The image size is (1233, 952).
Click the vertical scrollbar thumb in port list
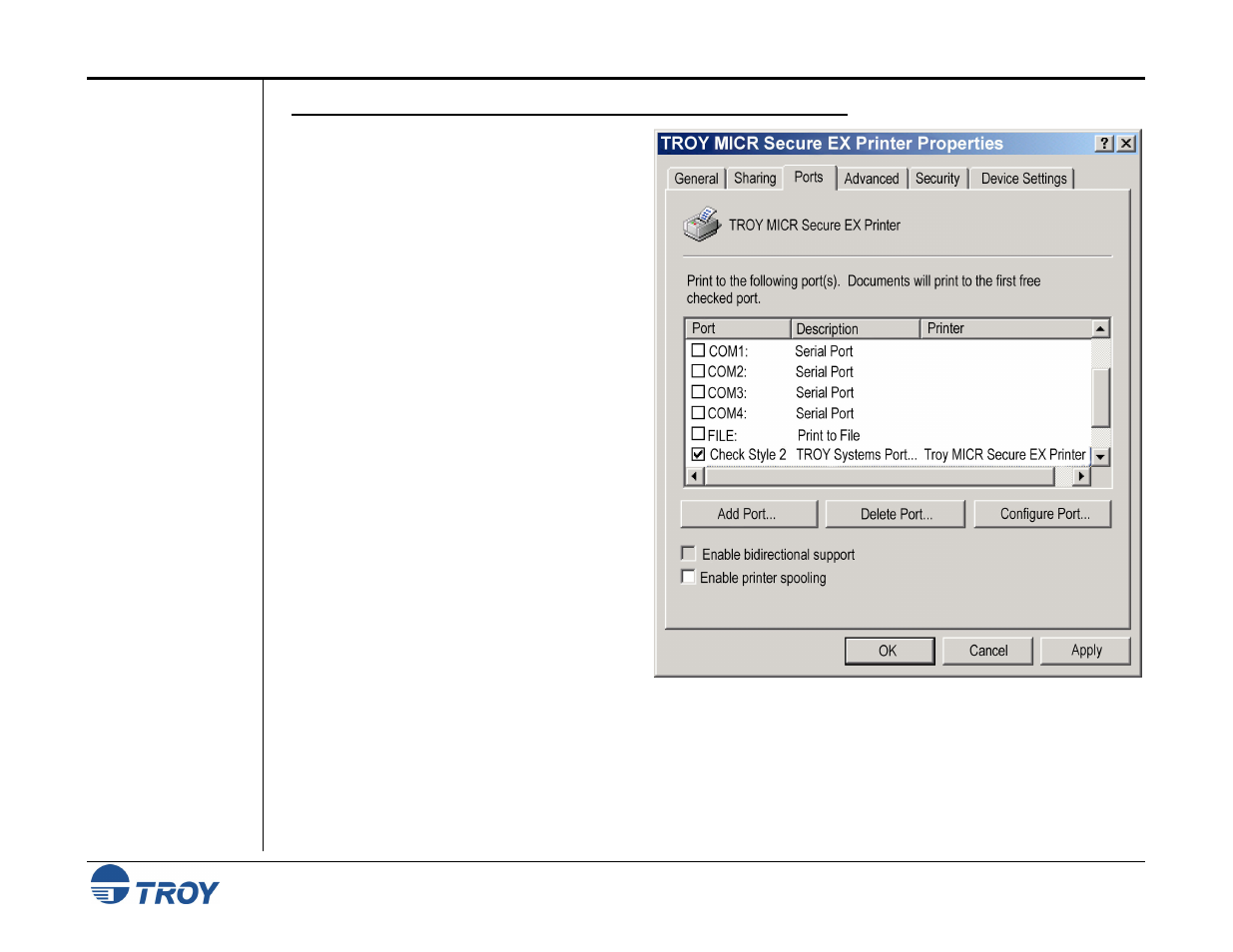pos(1100,397)
